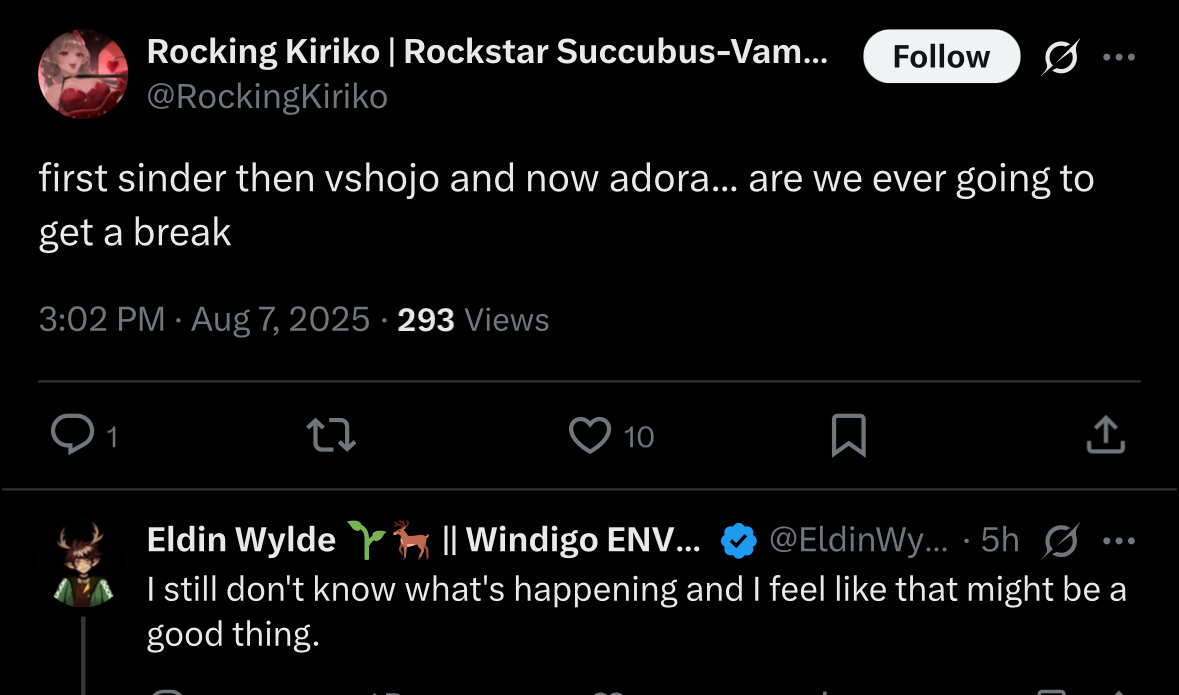Viewport: 1179px width, 695px height.
Task: Click Grok icon on Eldin Wylde's reply
Action: point(1060,541)
